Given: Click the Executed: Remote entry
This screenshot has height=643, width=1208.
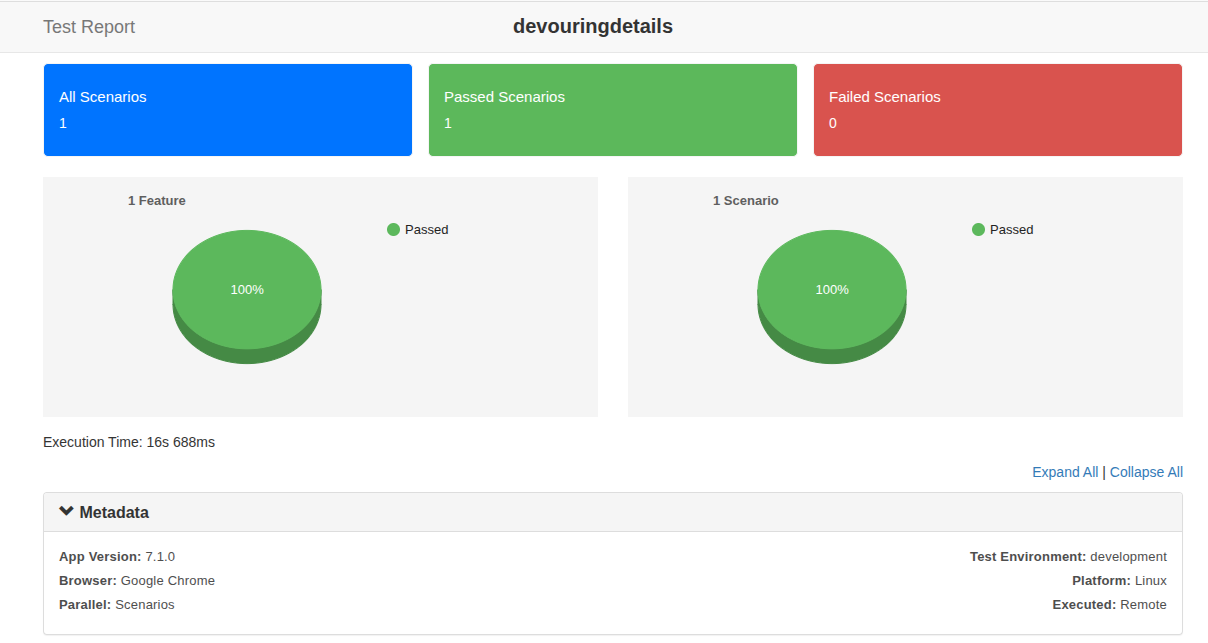Looking at the screenshot, I should tap(1110, 604).
